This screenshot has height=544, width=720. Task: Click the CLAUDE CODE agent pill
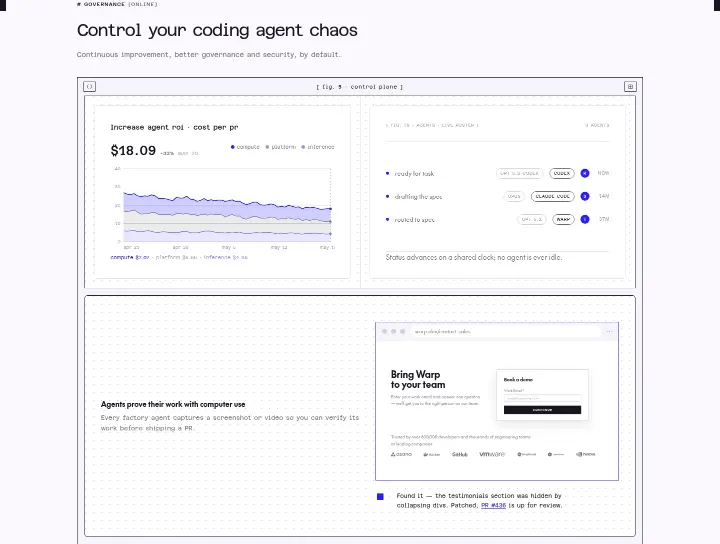click(552, 196)
